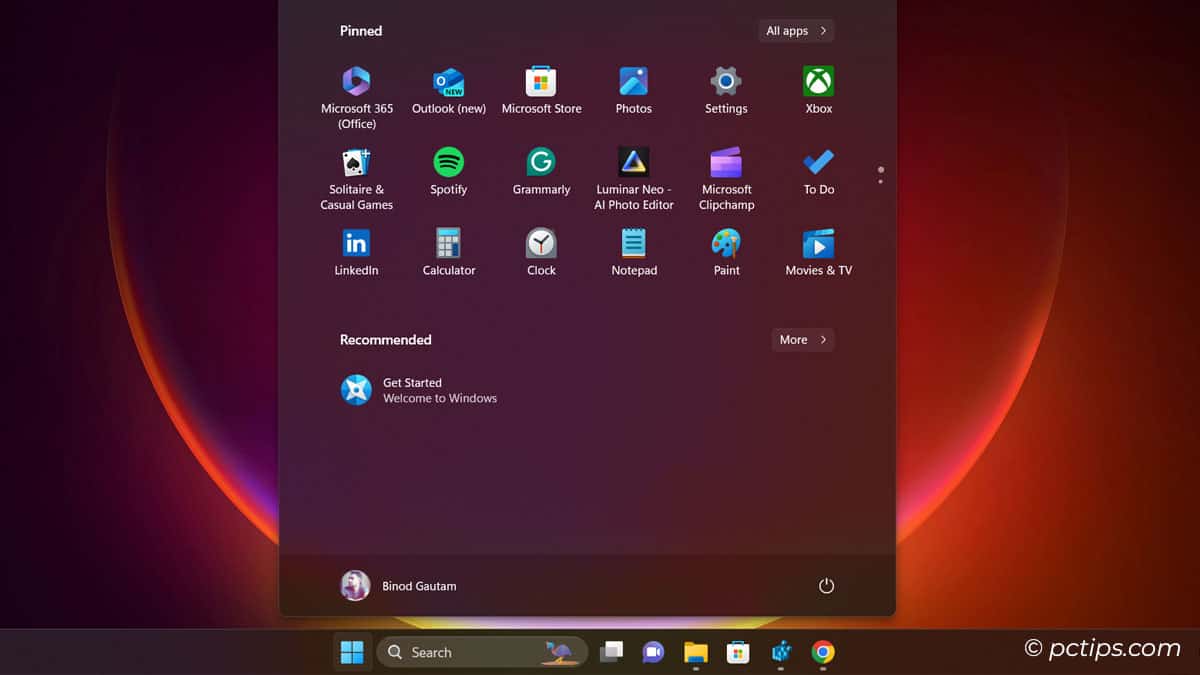Launch LinkedIn from the pinned section

pyautogui.click(x=356, y=245)
